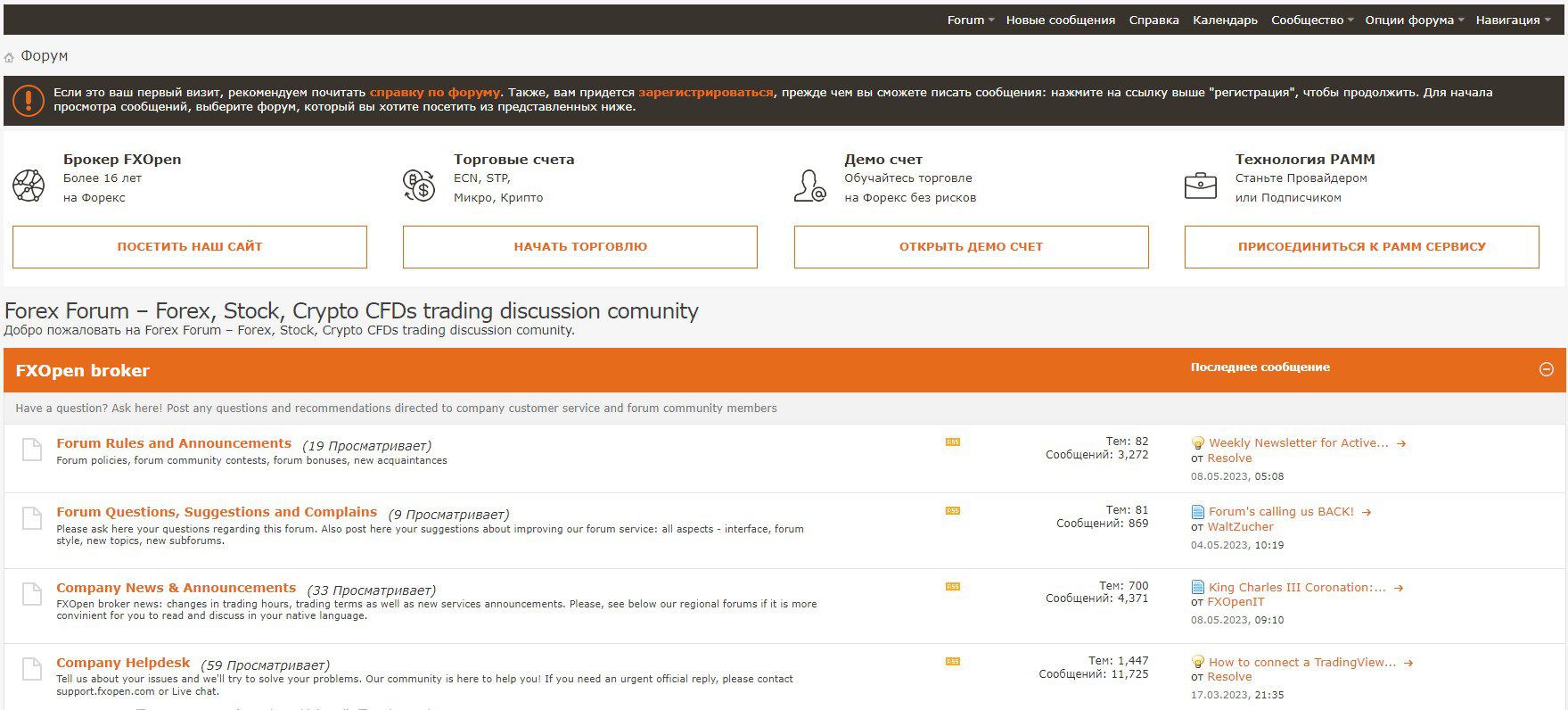Open the Forum dropdown menu
Image resolution: width=1568 pixels, height=710 pixels.
pyautogui.click(x=970, y=20)
